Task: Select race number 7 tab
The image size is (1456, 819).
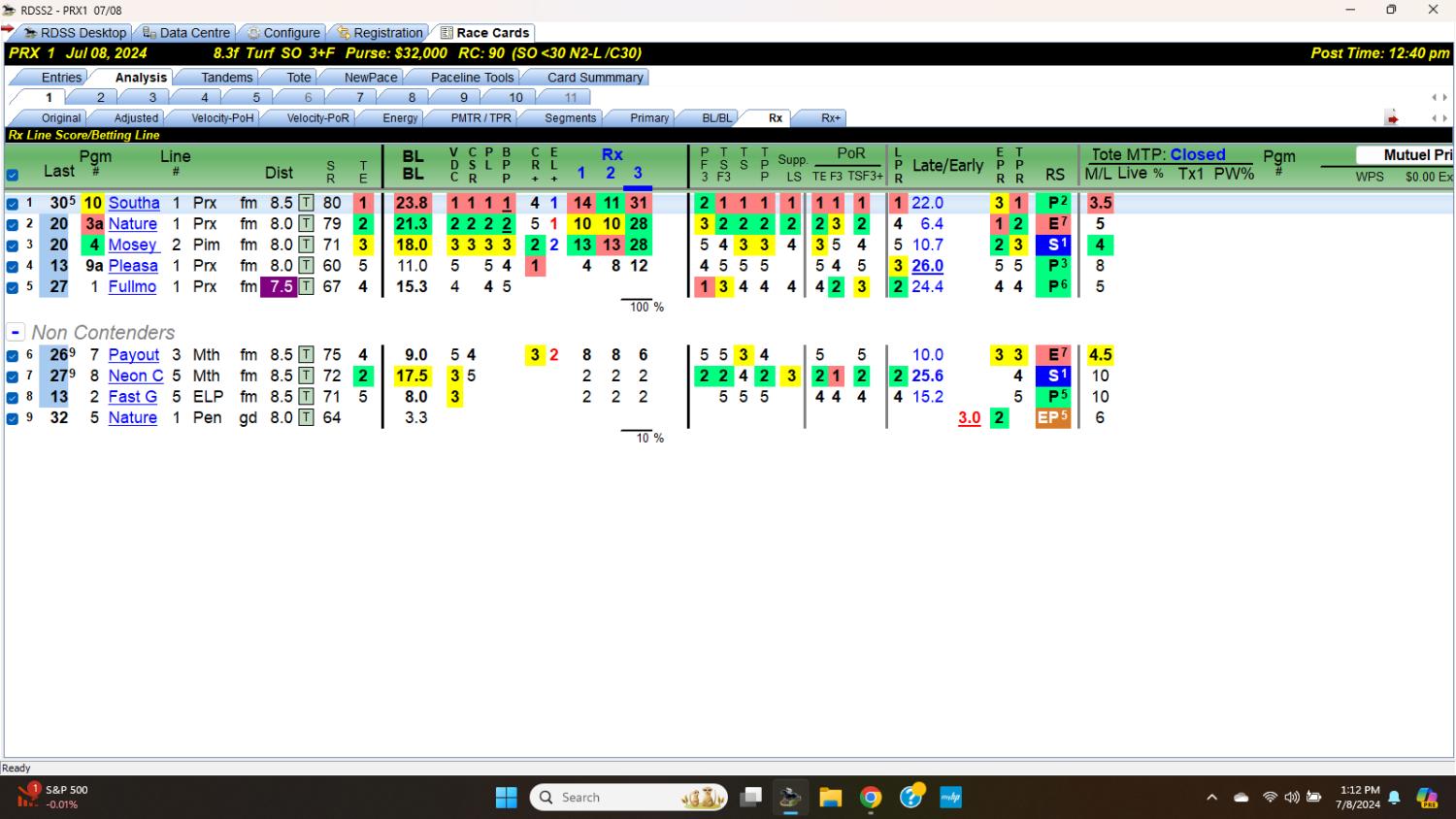Action: (x=360, y=97)
